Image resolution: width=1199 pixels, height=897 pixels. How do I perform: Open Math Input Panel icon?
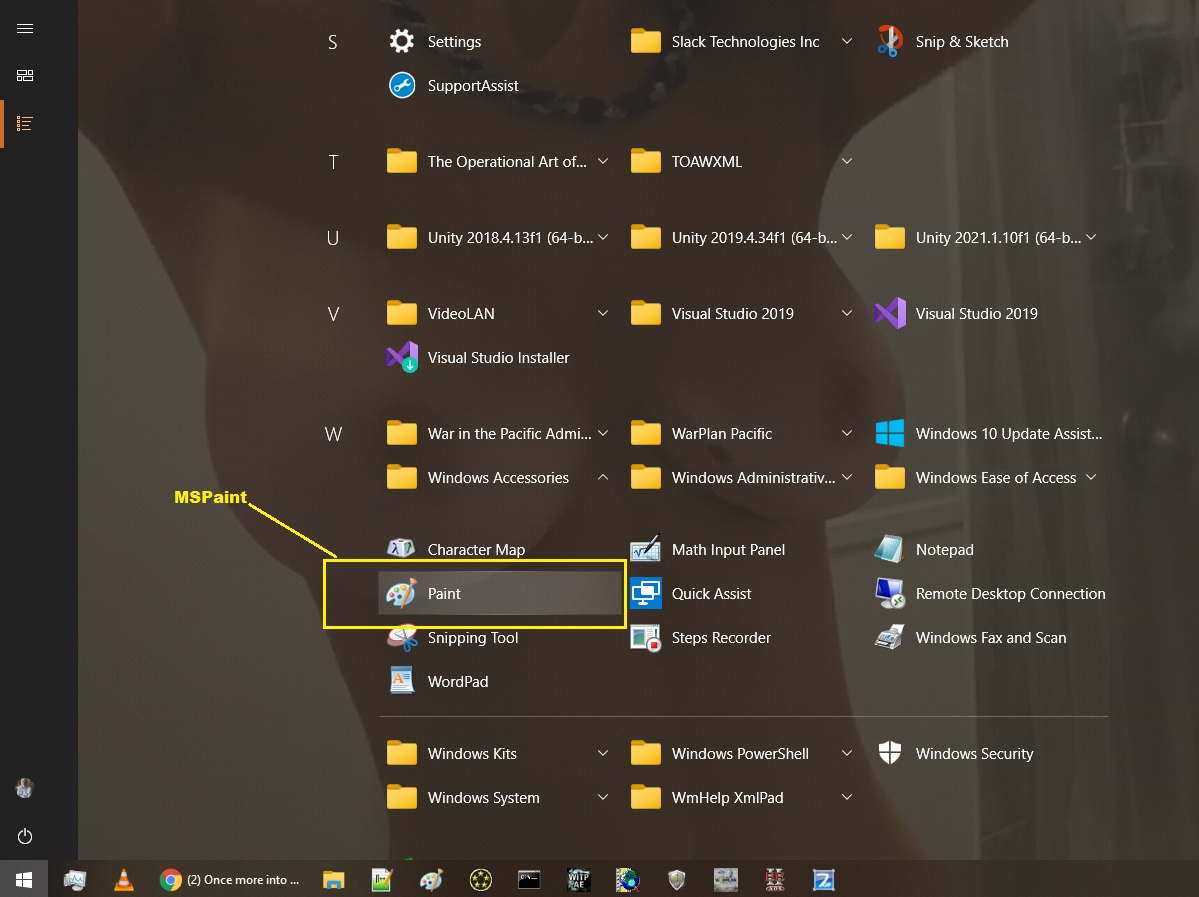click(x=645, y=548)
